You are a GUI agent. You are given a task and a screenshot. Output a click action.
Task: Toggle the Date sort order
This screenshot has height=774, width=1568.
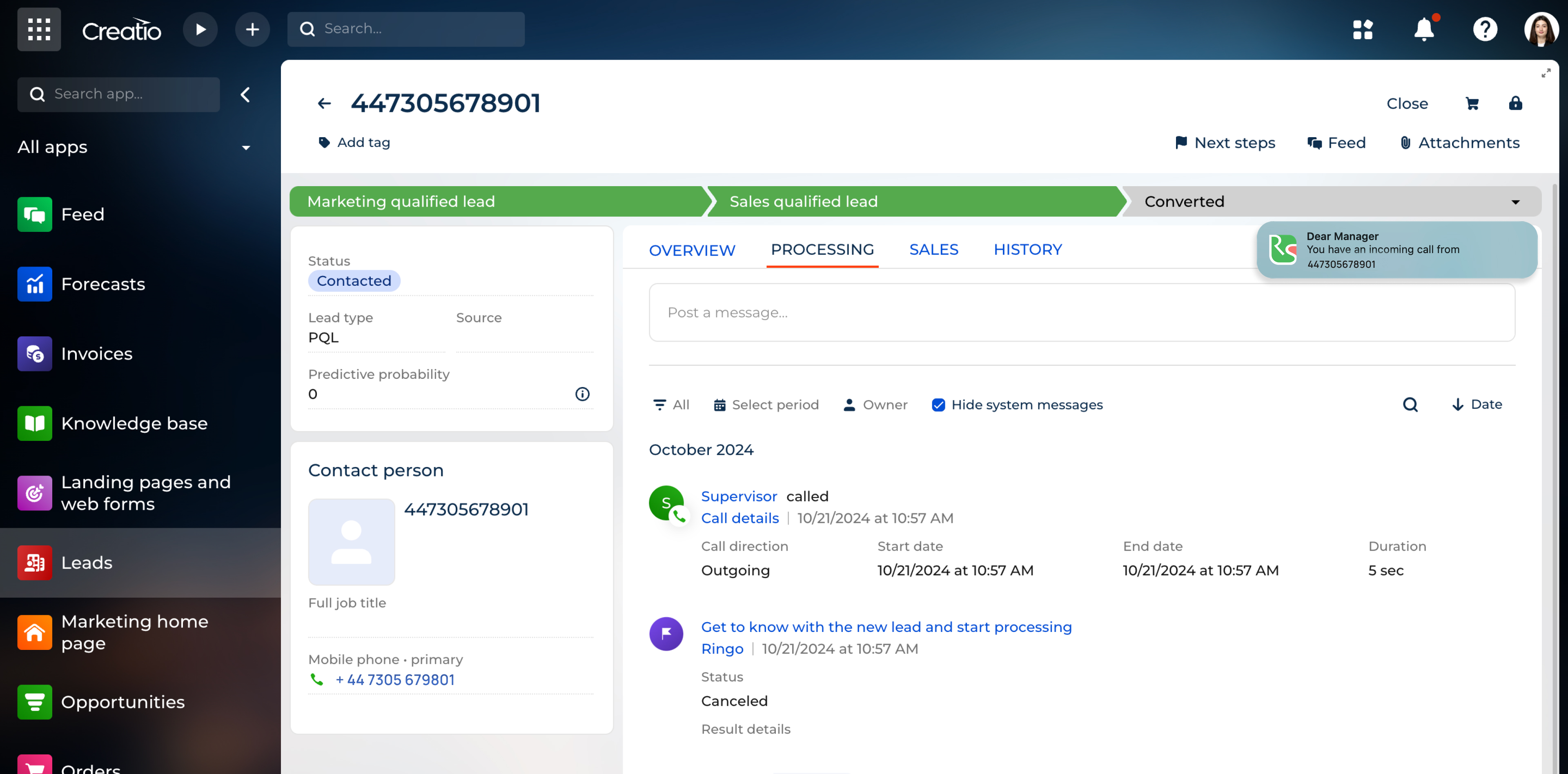point(1477,405)
